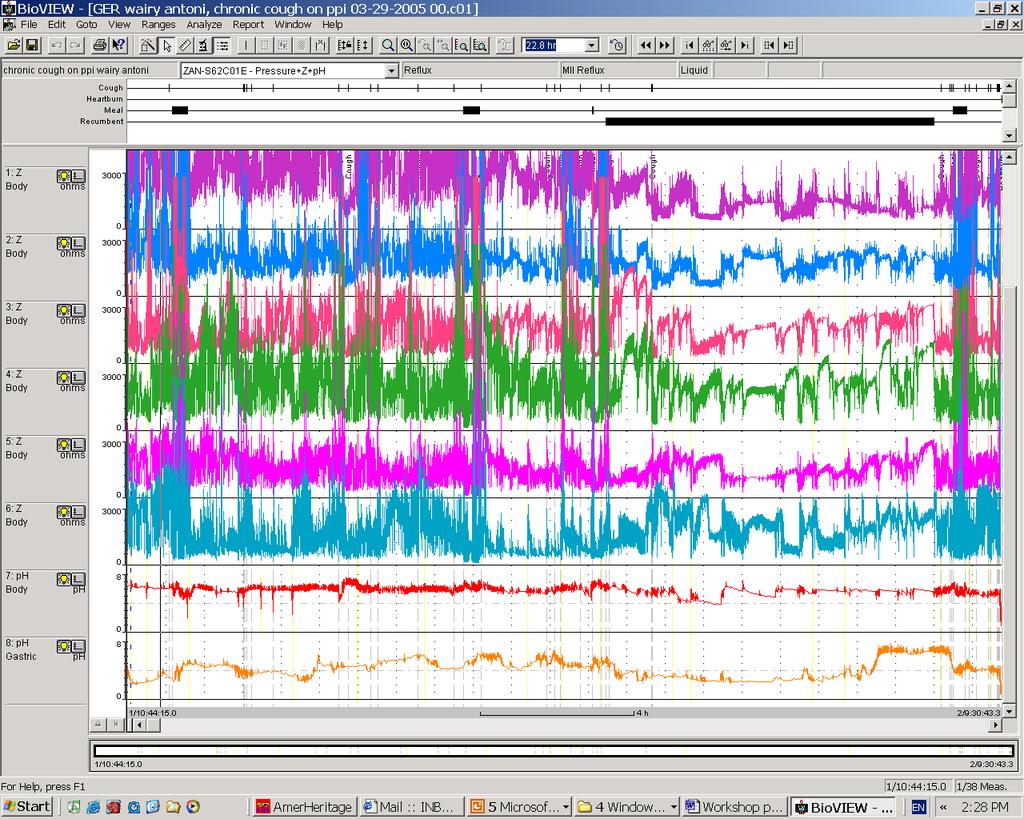Click the Liquid status field
Image resolution: width=1024 pixels, height=819 pixels.
(695, 70)
